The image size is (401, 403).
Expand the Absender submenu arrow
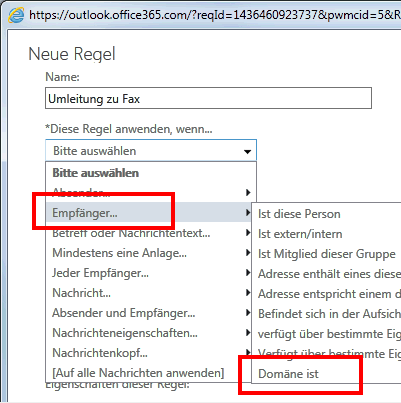click(x=248, y=193)
